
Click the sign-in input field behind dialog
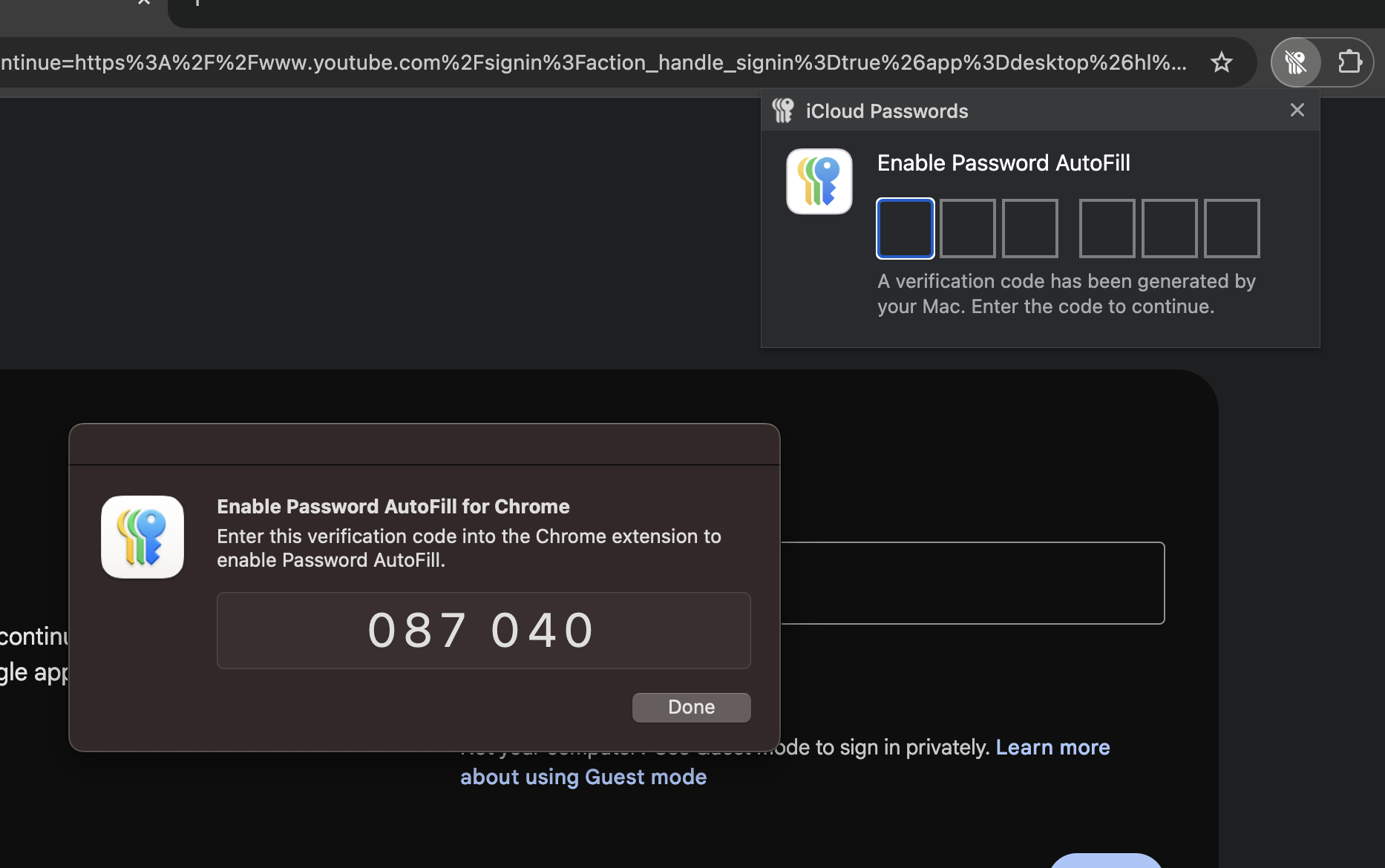[x=972, y=583]
